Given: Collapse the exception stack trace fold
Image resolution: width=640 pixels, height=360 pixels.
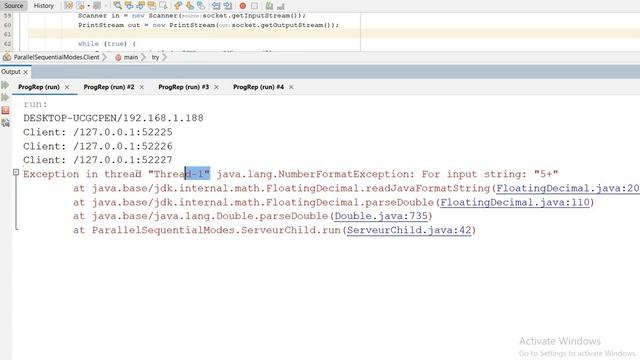Looking at the screenshot, I should [16, 172].
